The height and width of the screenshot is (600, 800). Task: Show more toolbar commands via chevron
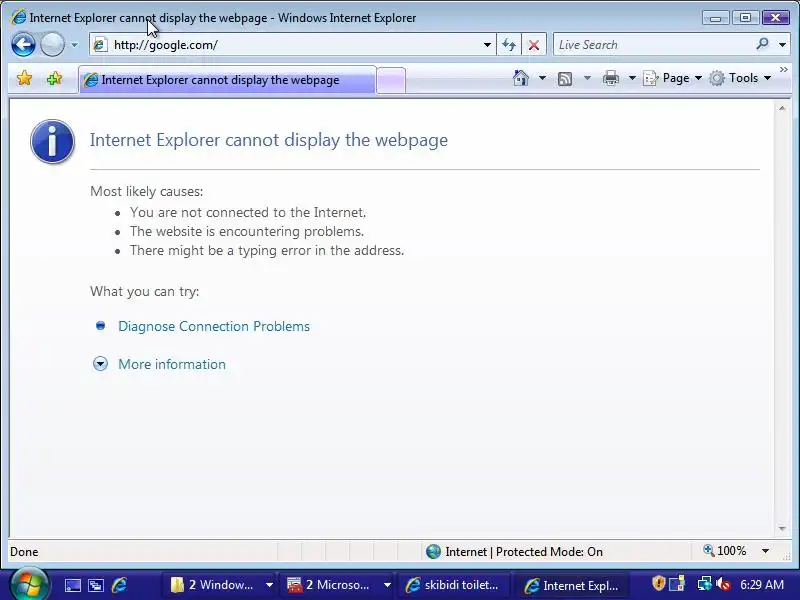[x=784, y=69]
